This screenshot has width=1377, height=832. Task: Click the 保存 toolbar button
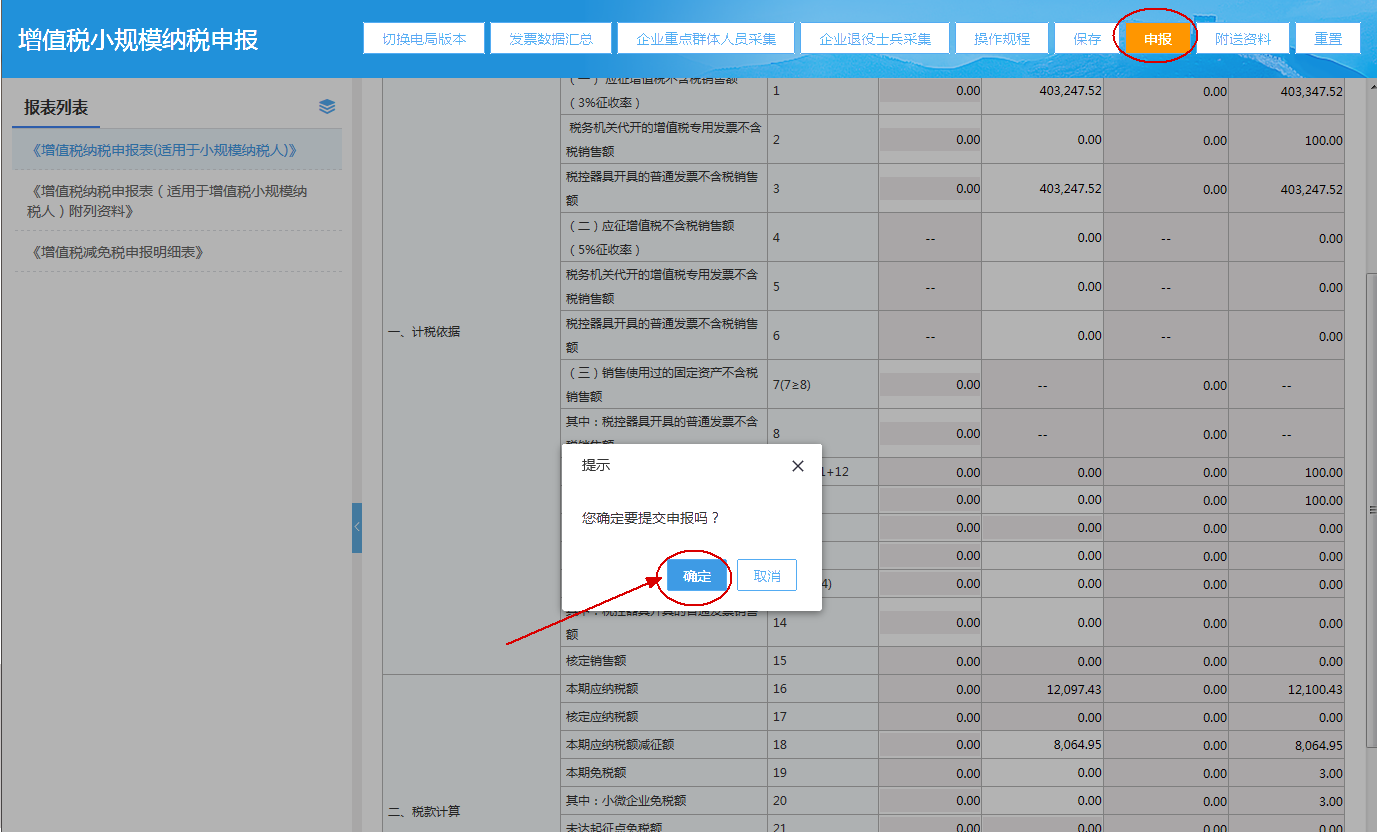pyautogui.click(x=1087, y=39)
